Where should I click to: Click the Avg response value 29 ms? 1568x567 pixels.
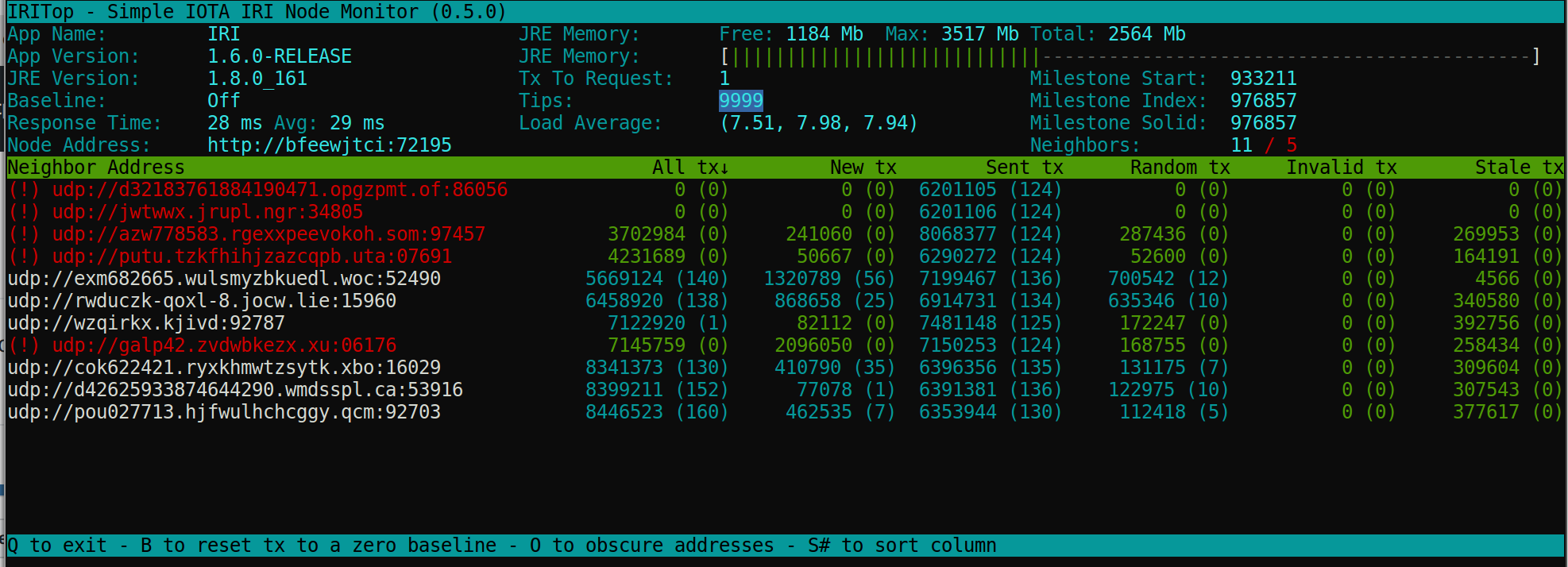357,123
